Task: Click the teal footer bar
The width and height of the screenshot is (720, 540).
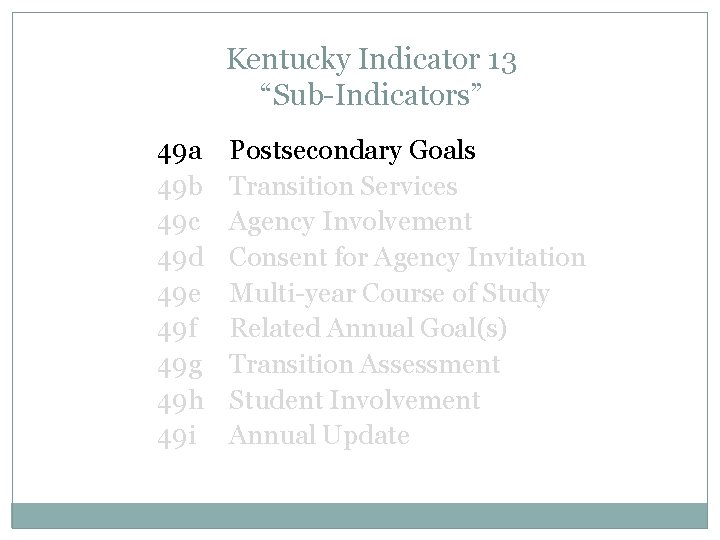Action: pos(359,514)
